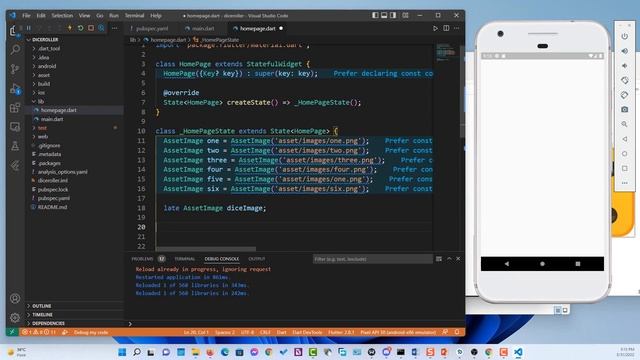Viewport: 640px width, 360px height.
Task: Expand the OUTLINE section
Action: (x=42, y=306)
